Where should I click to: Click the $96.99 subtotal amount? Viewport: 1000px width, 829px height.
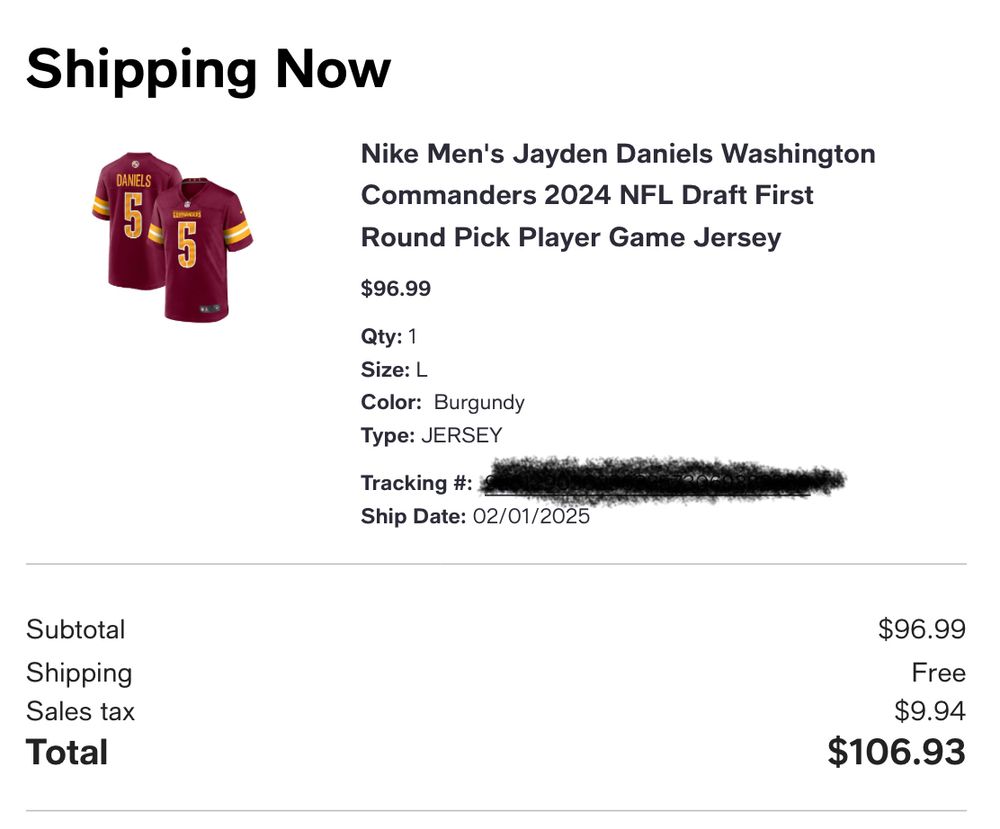(x=921, y=629)
